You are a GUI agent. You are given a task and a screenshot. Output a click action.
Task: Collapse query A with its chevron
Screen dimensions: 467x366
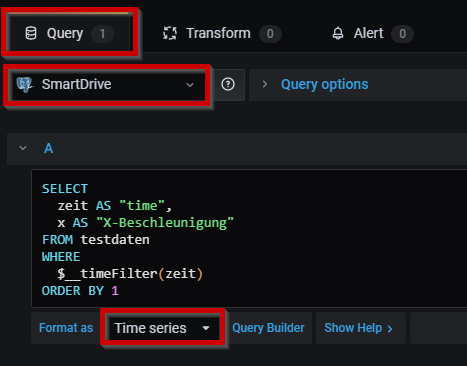23,148
